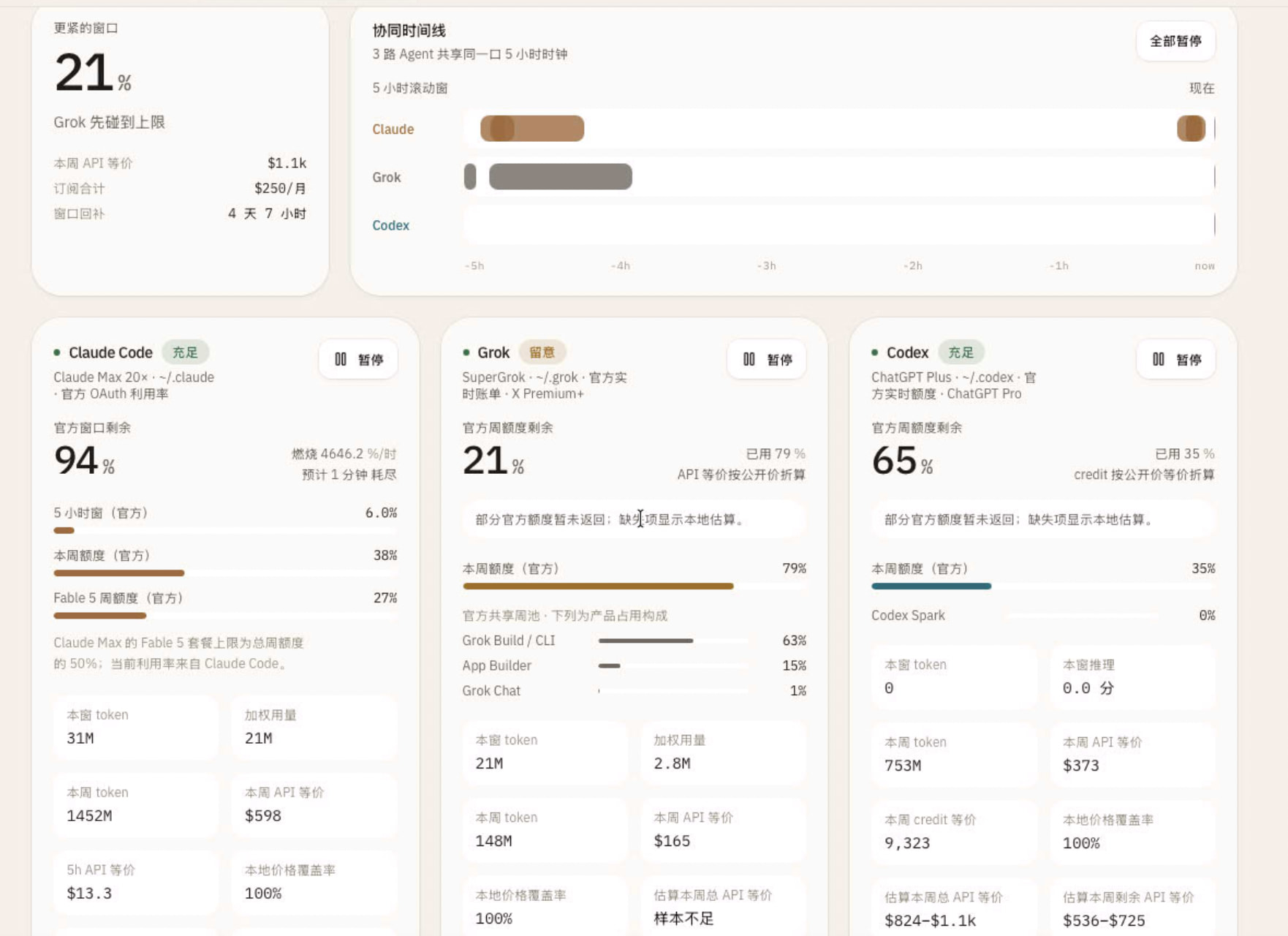Click the 已用 79 % text

776,454
